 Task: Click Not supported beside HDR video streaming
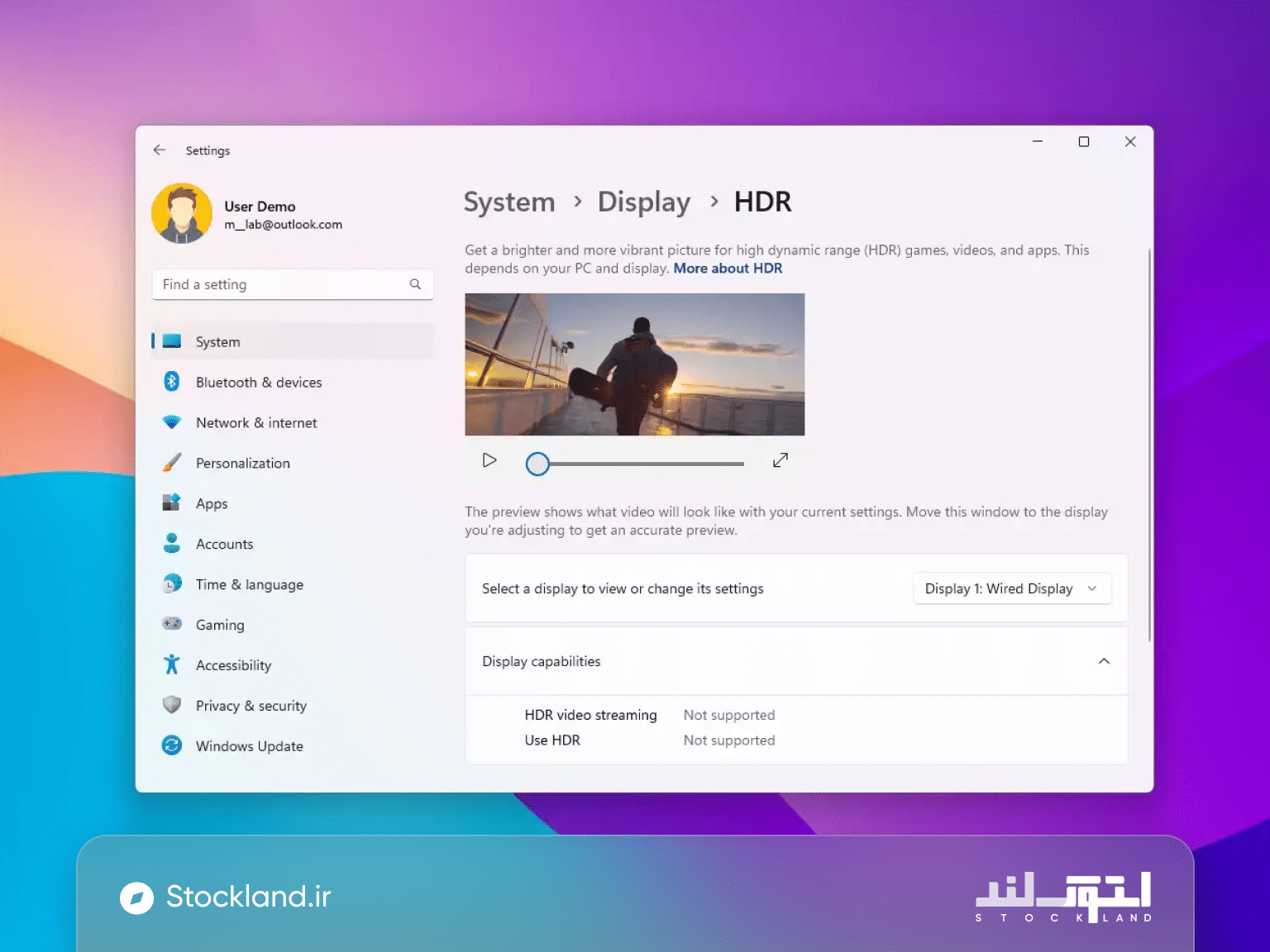[729, 715]
